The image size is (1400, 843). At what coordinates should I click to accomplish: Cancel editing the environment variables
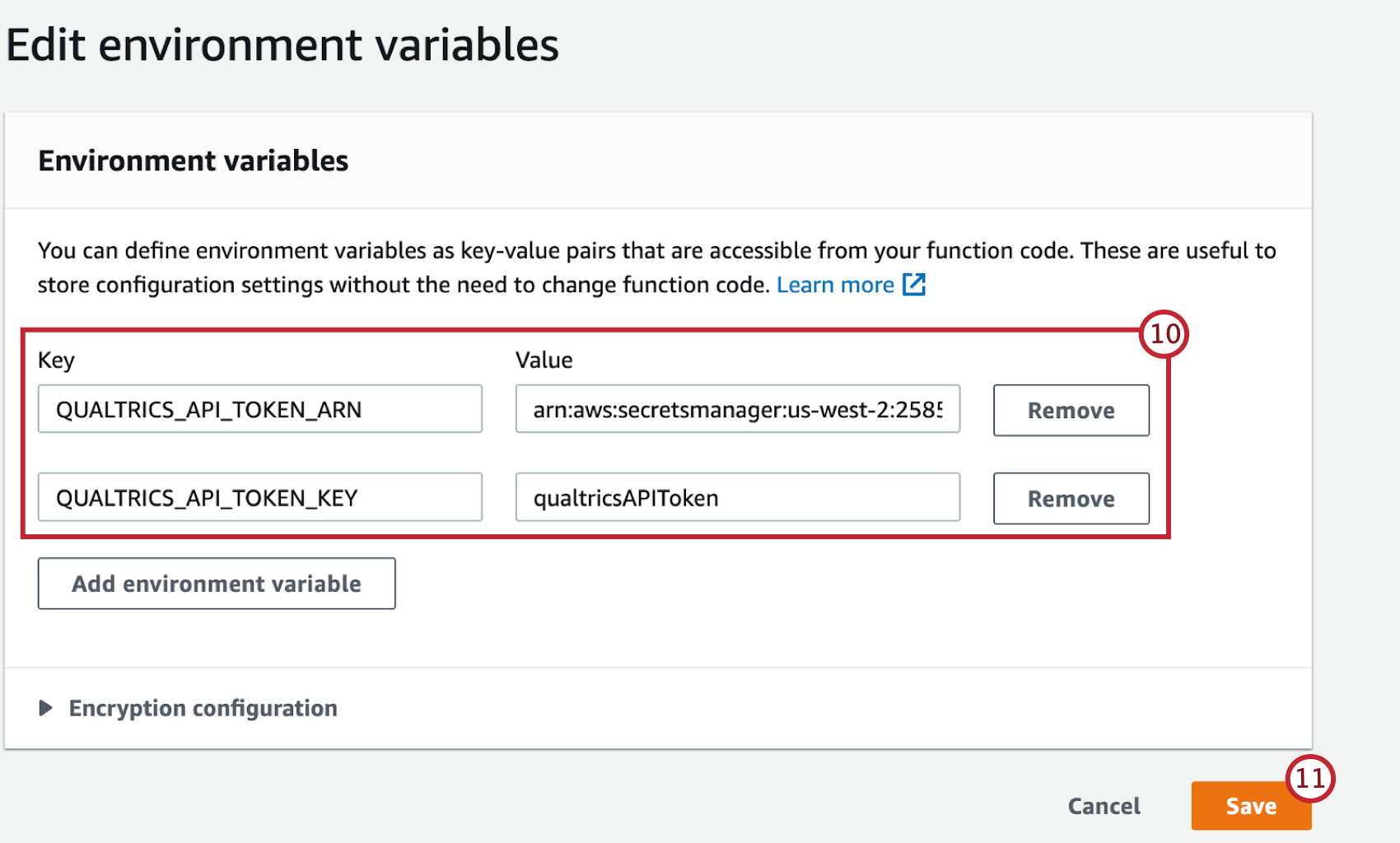click(1104, 806)
